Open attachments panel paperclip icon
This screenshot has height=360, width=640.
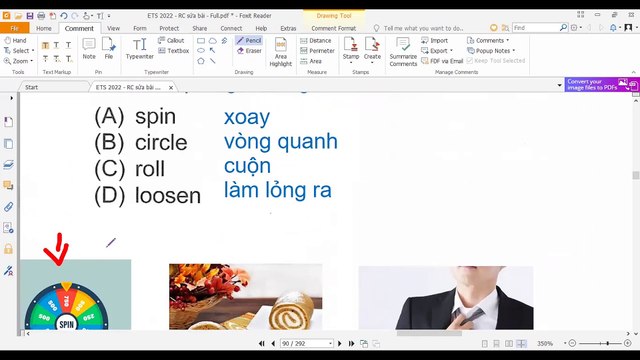8,207
